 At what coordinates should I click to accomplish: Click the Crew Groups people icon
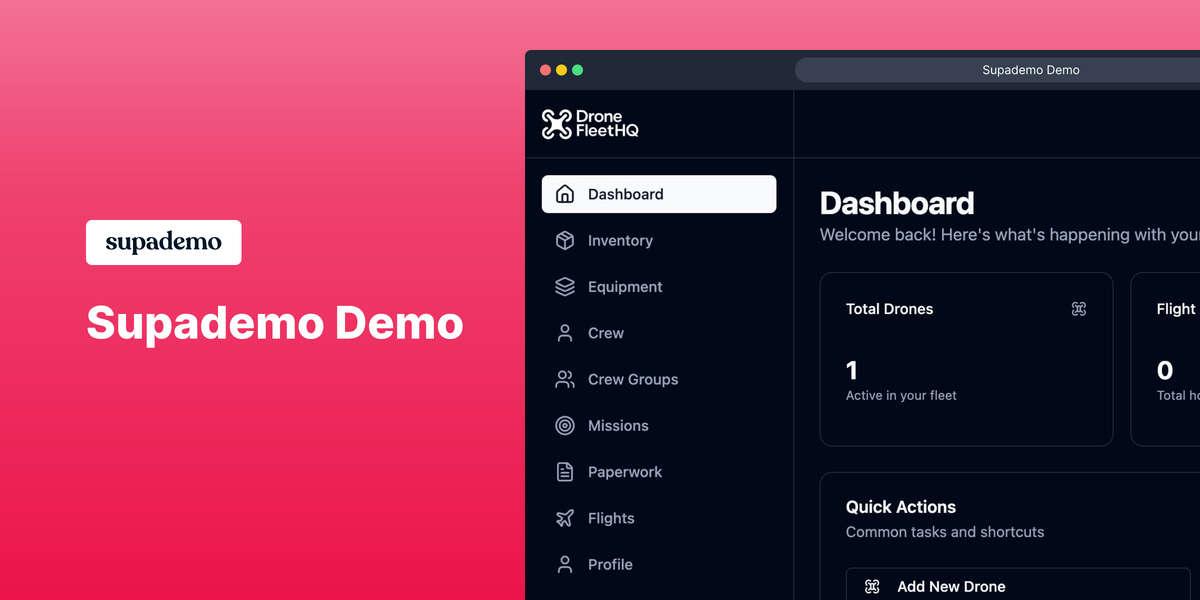(x=565, y=379)
